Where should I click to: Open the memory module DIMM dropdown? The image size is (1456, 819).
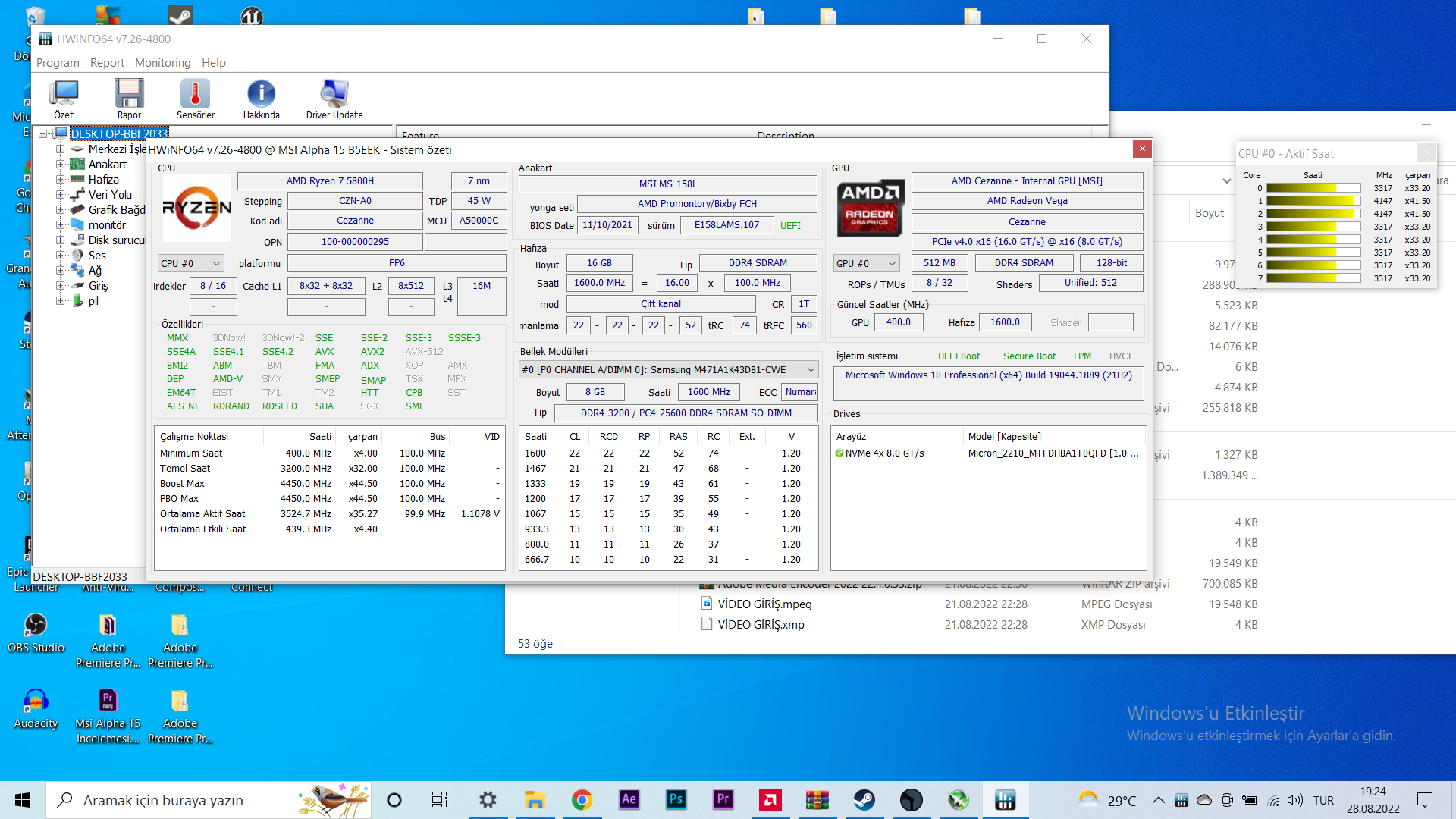[668, 369]
